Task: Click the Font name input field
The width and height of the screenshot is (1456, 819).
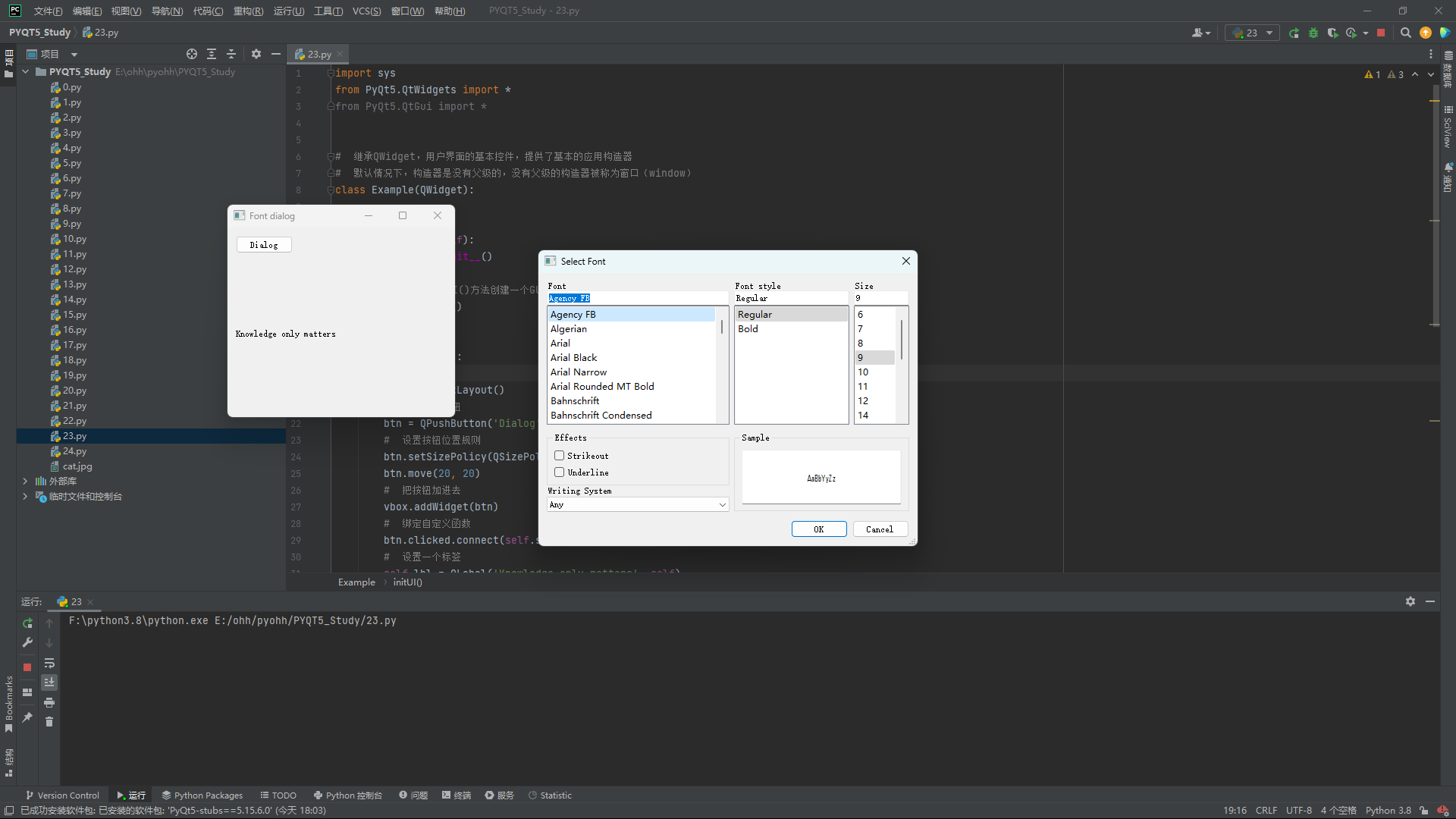Action: tap(637, 299)
